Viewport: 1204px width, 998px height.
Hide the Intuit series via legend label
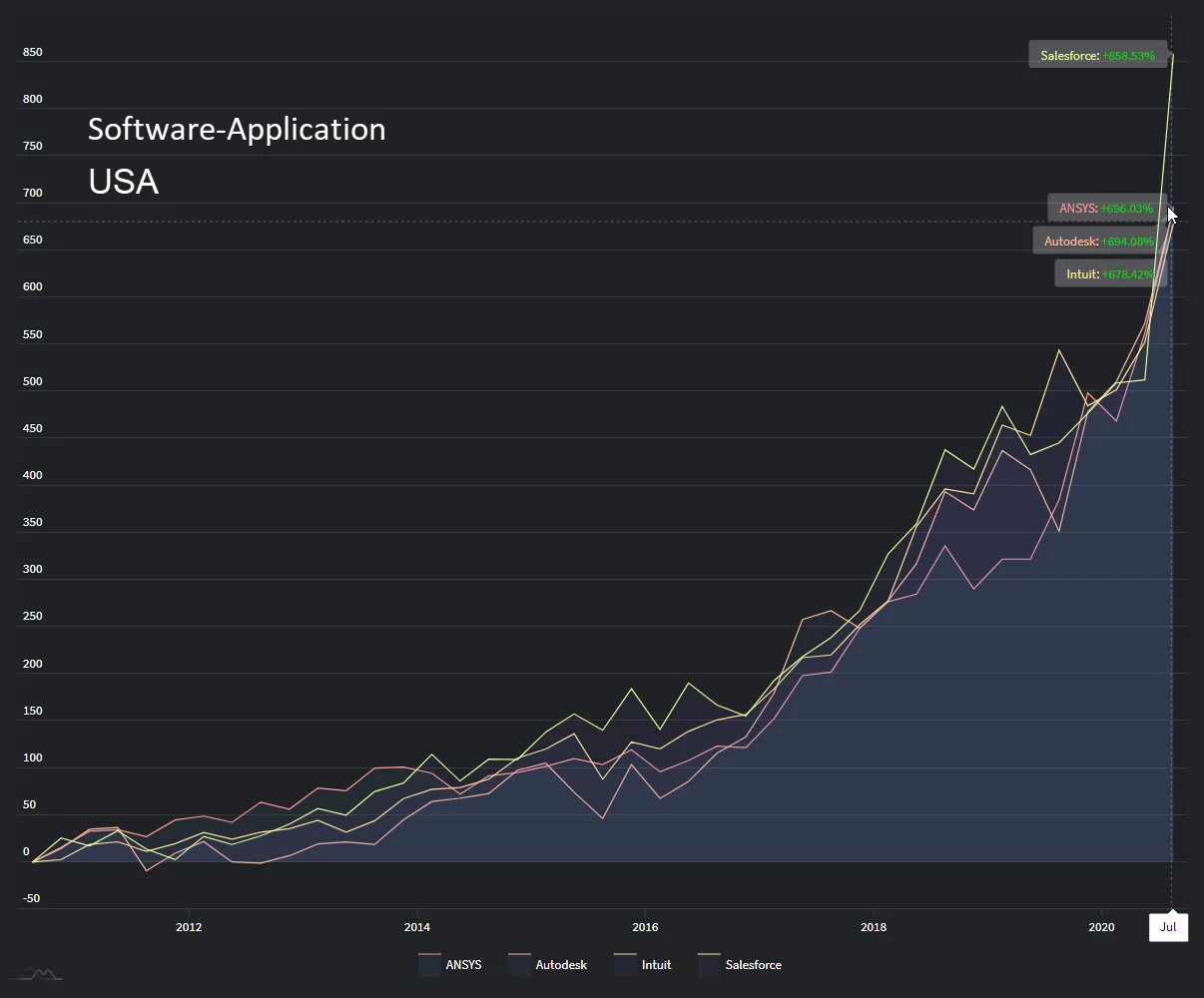[656, 965]
